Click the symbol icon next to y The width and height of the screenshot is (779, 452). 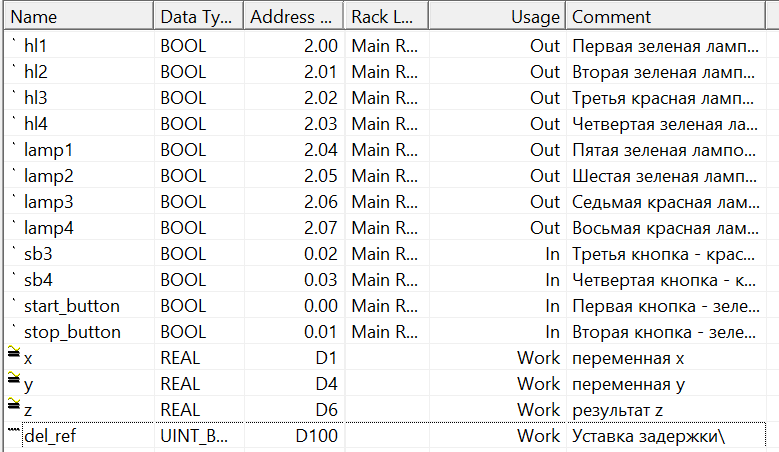(14, 378)
